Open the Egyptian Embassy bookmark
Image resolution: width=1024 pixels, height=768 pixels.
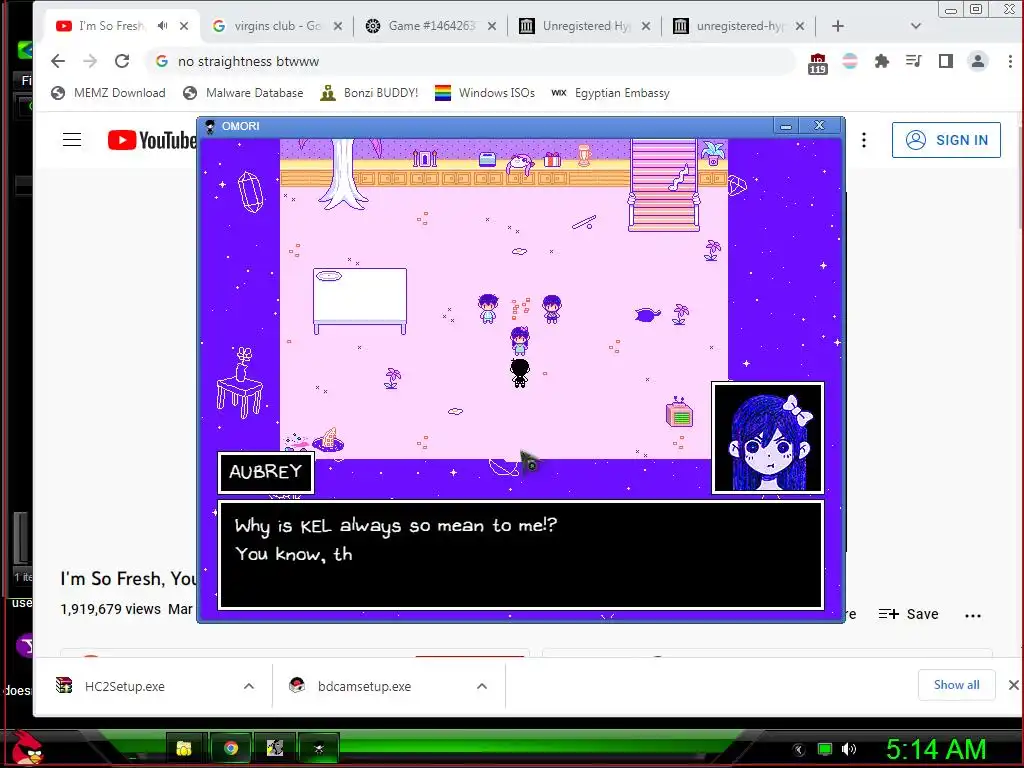coord(611,93)
